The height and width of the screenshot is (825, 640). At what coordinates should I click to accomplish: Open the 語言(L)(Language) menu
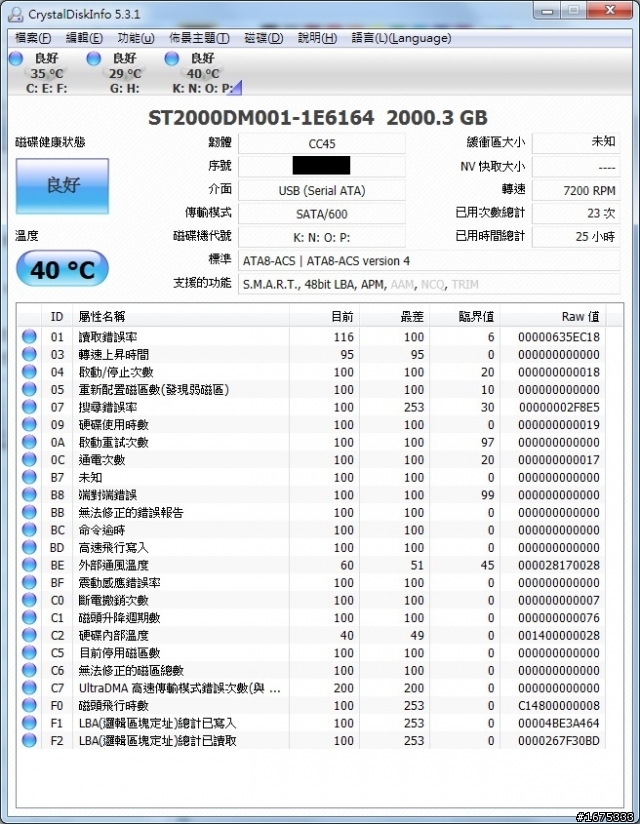[x=401, y=38]
